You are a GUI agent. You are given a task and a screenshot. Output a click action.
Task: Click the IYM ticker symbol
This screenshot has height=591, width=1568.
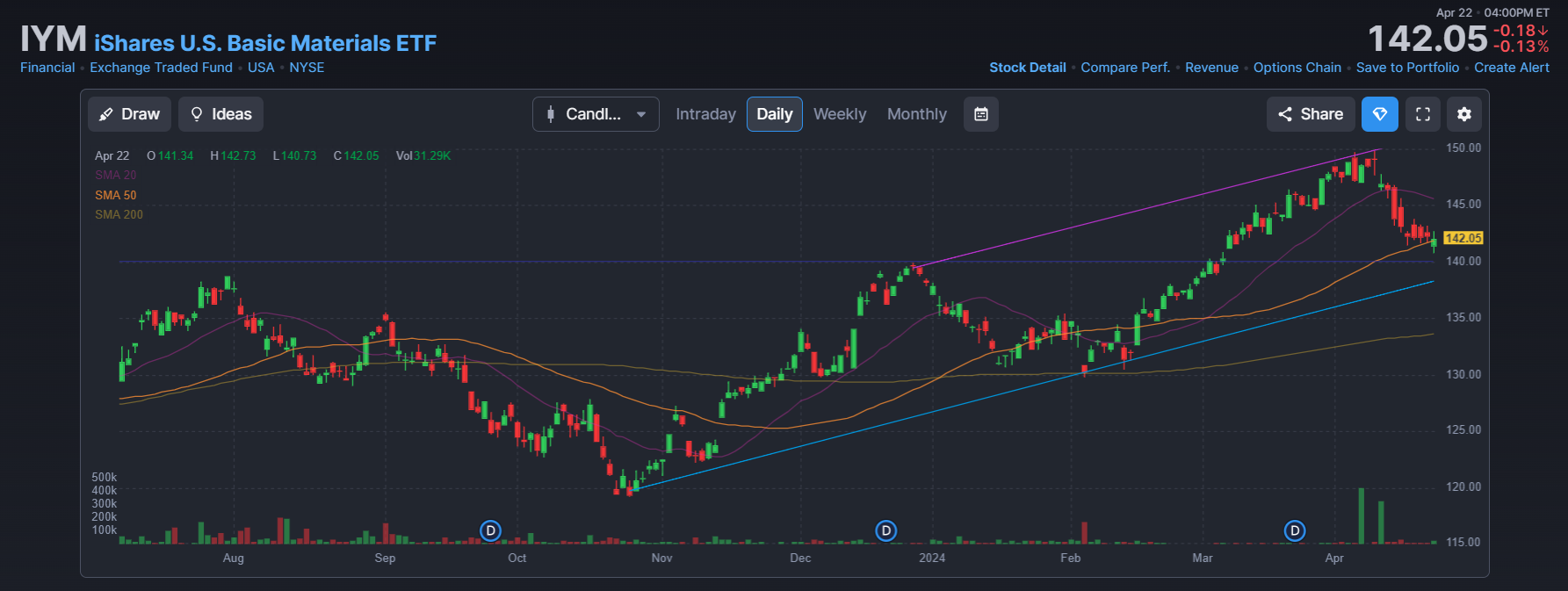[54, 40]
